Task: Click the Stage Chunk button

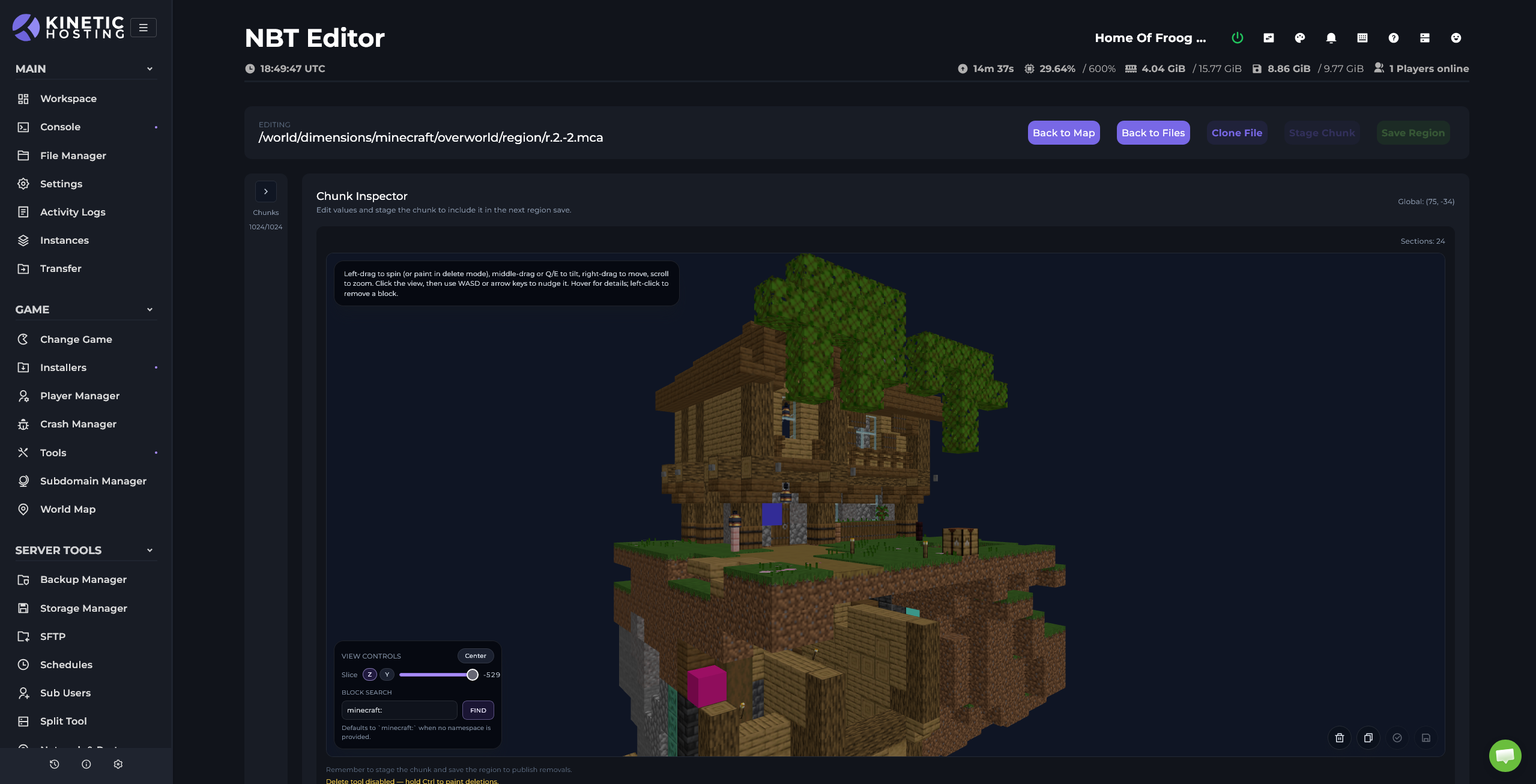Action: coord(1322,133)
